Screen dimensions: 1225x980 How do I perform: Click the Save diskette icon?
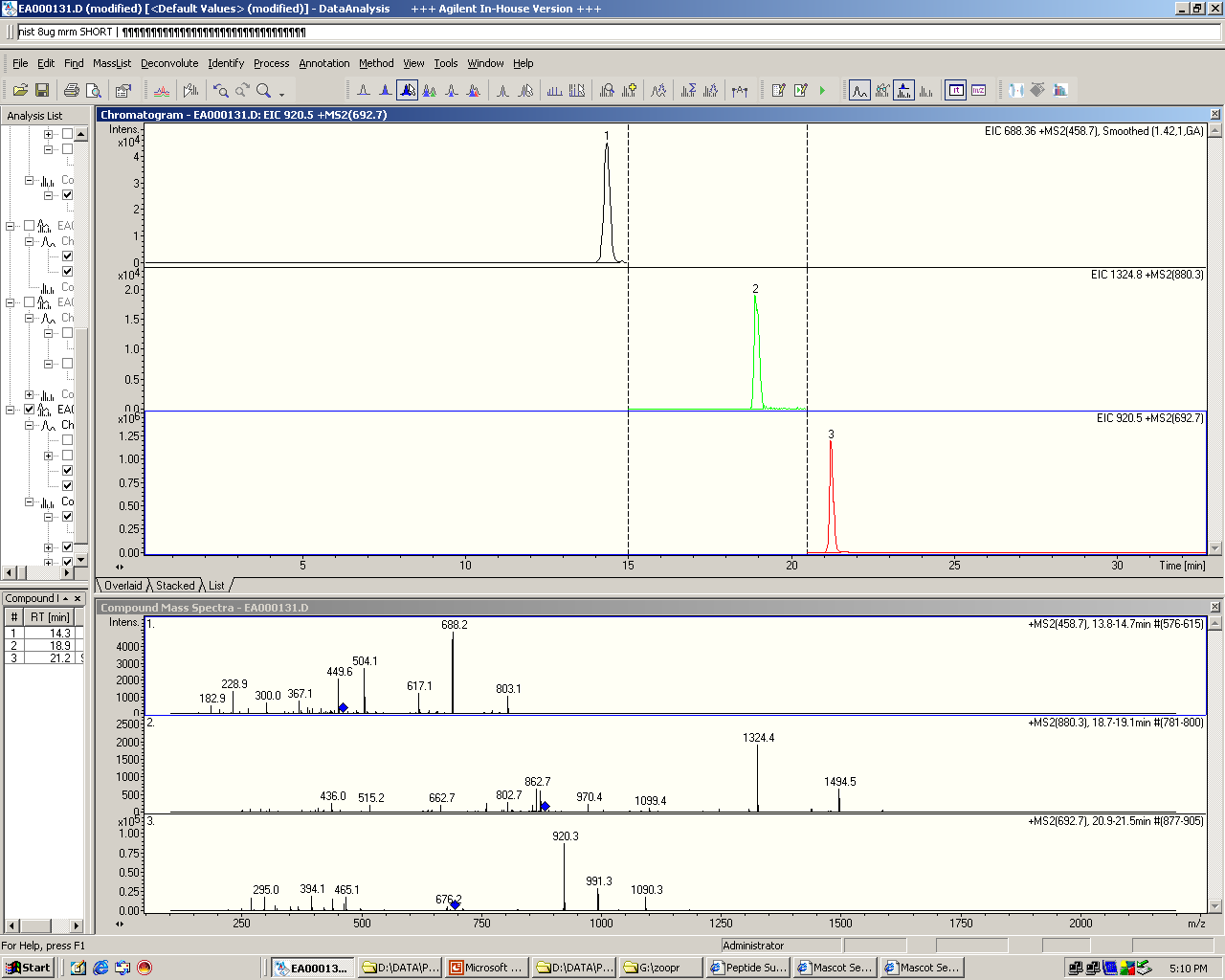(42, 90)
